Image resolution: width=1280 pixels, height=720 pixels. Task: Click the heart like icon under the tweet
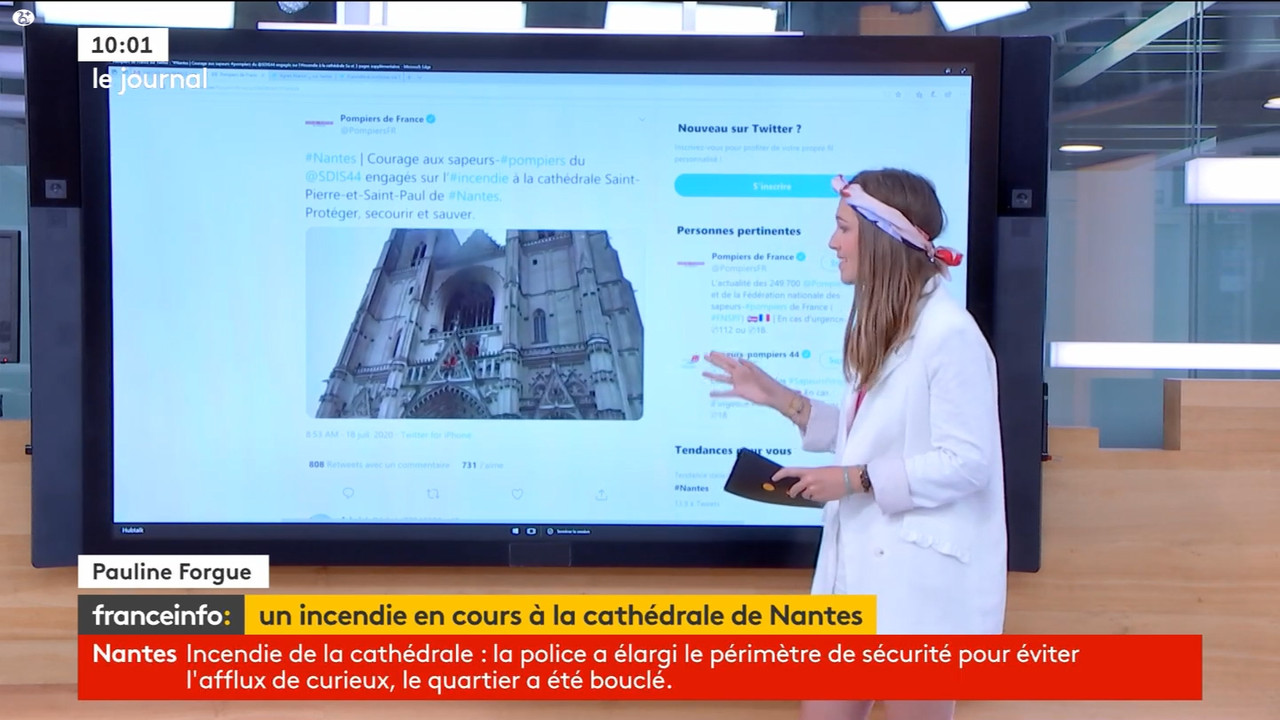click(x=517, y=493)
